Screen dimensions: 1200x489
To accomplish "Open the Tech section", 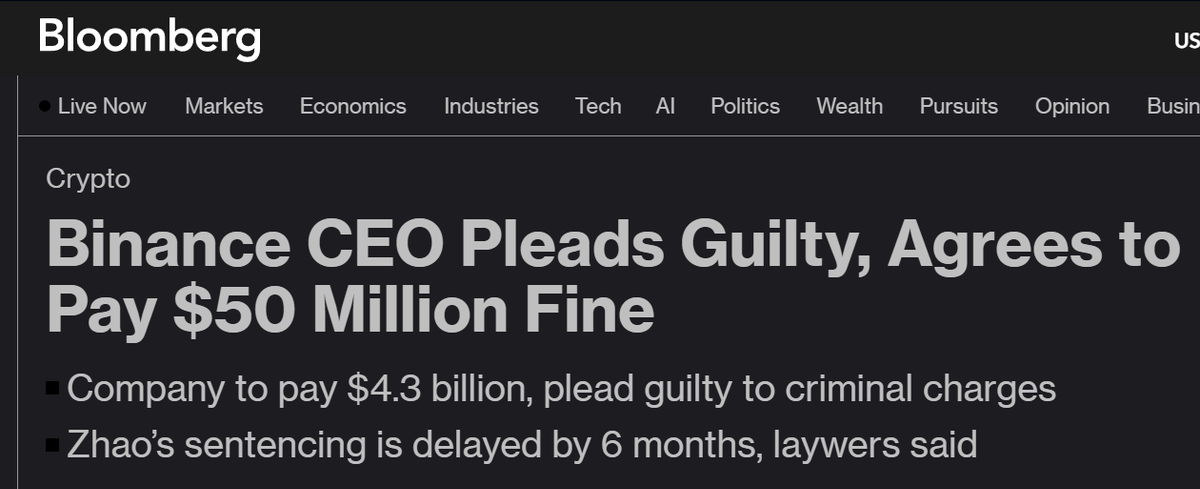I will [598, 106].
